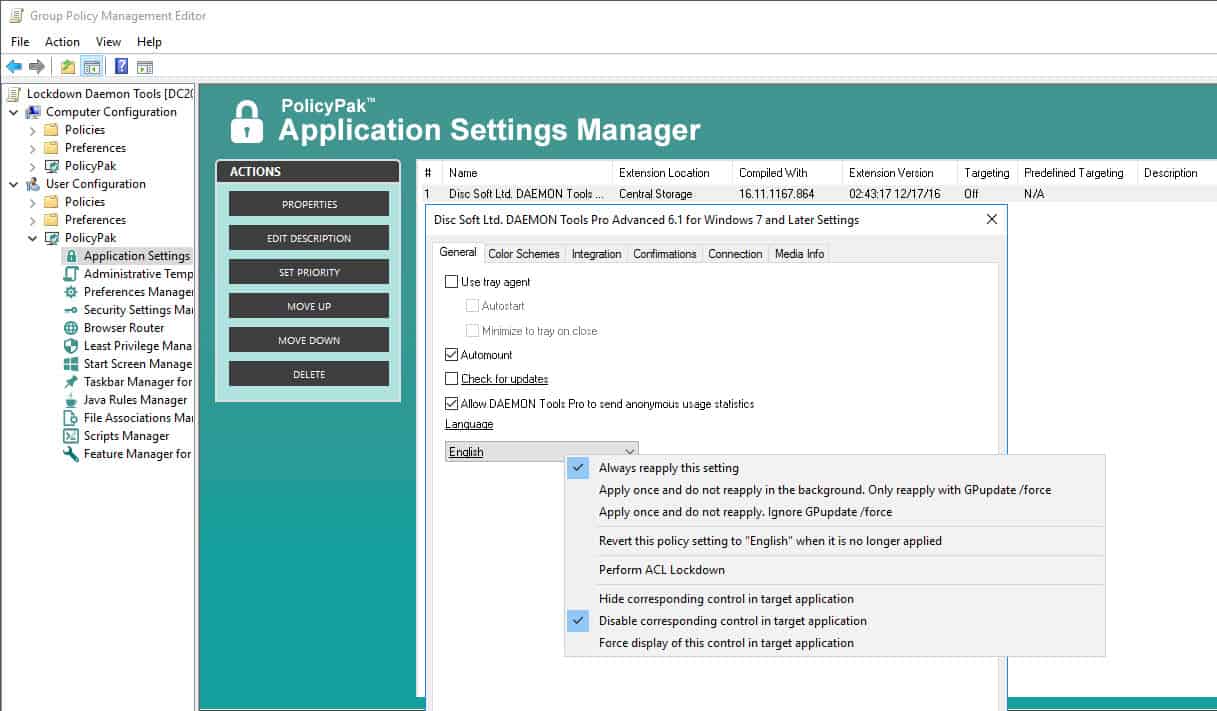Expand Preferences under User Configuration
The width and height of the screenshot is (1217, 711).
click(33, 220)
